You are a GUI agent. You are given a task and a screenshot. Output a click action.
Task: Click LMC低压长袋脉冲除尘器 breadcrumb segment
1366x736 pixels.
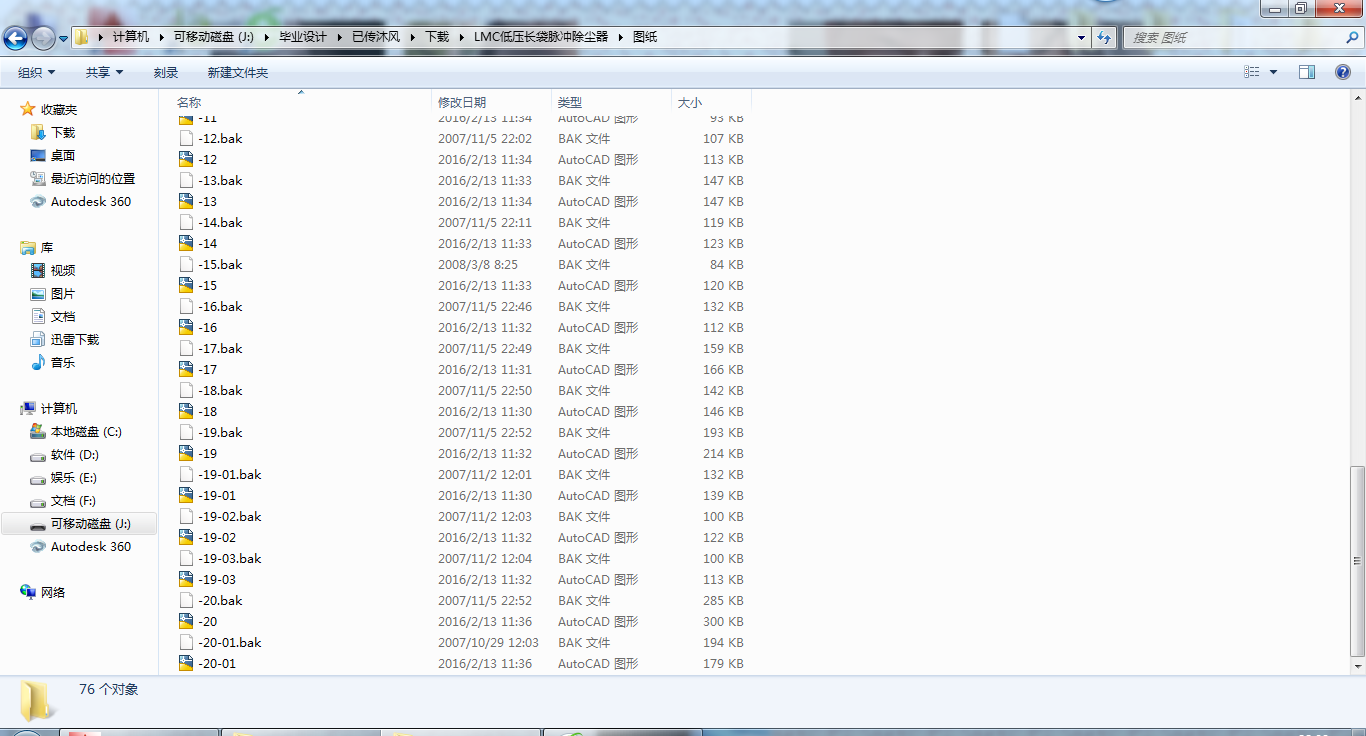[541, 37]
